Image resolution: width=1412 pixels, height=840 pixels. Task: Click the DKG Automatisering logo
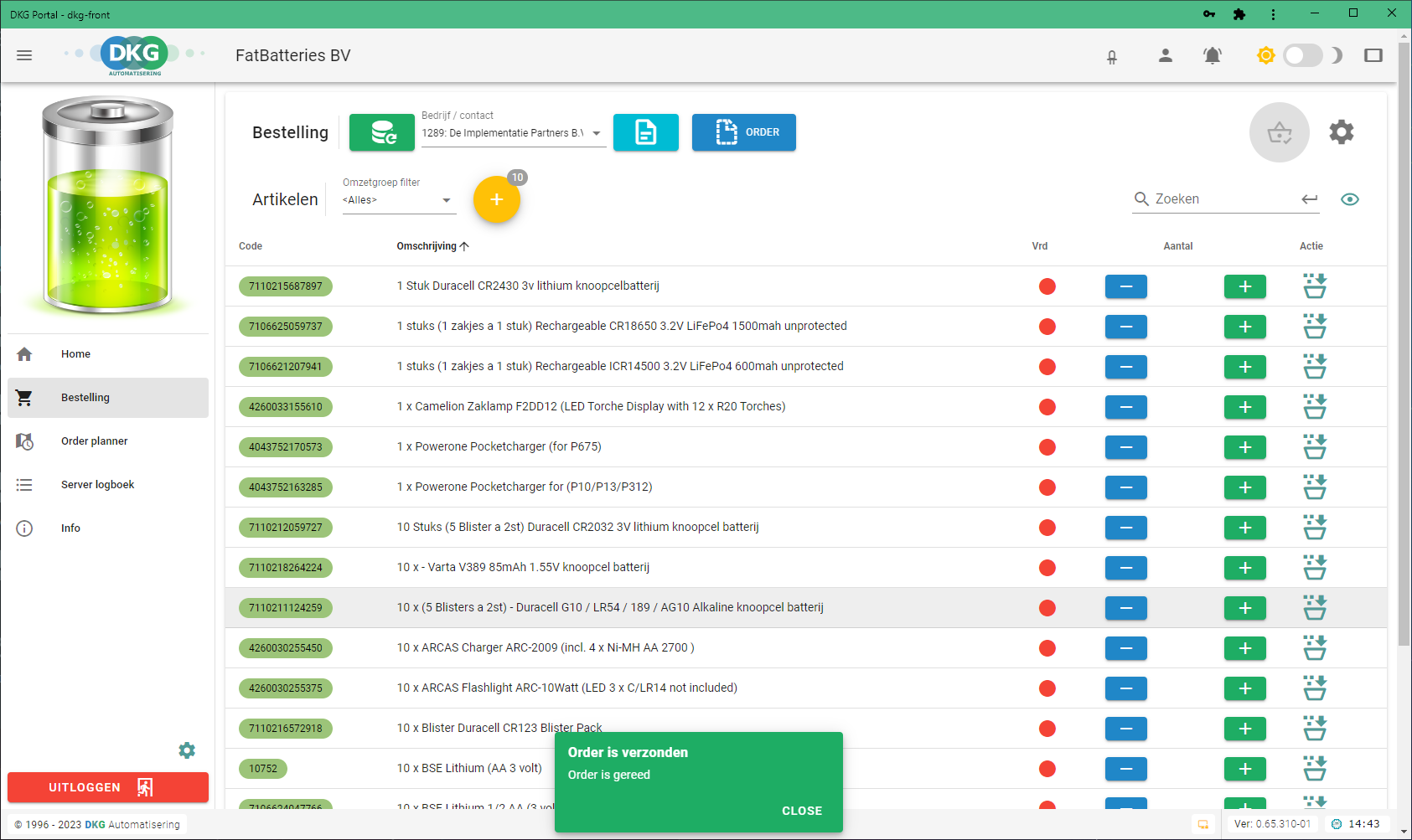[x=135, y=55]
